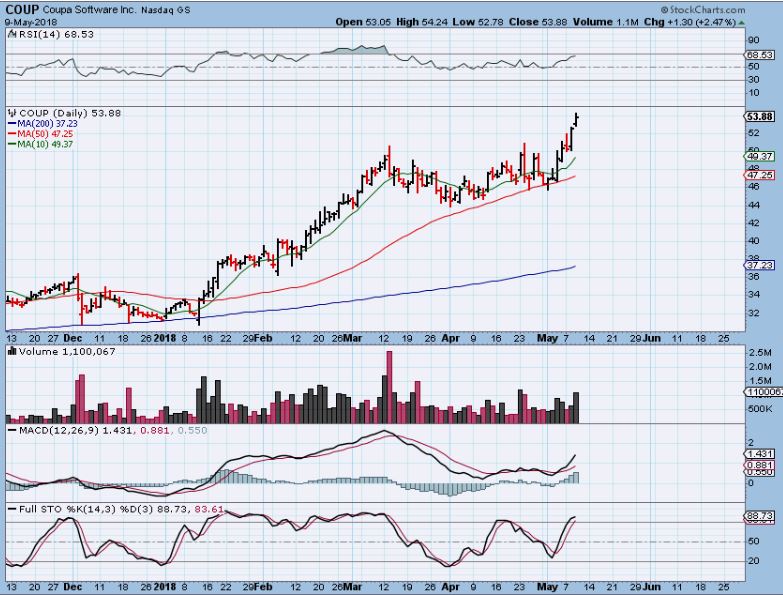Click the COUP ticker symbol title
783x595 pixels.
tap(22, 8)
